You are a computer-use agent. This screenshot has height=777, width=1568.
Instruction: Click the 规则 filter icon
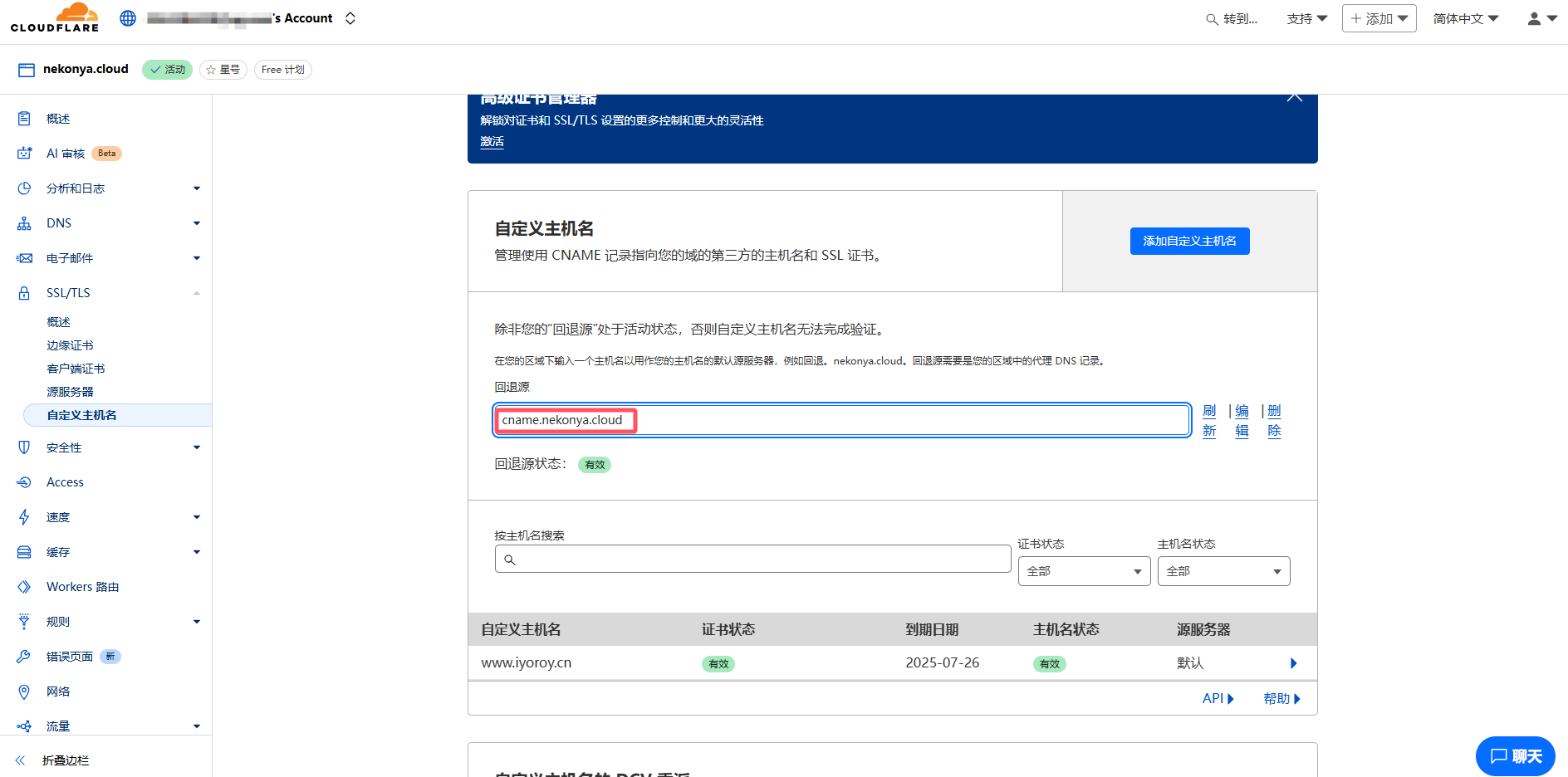pos(24,622)
